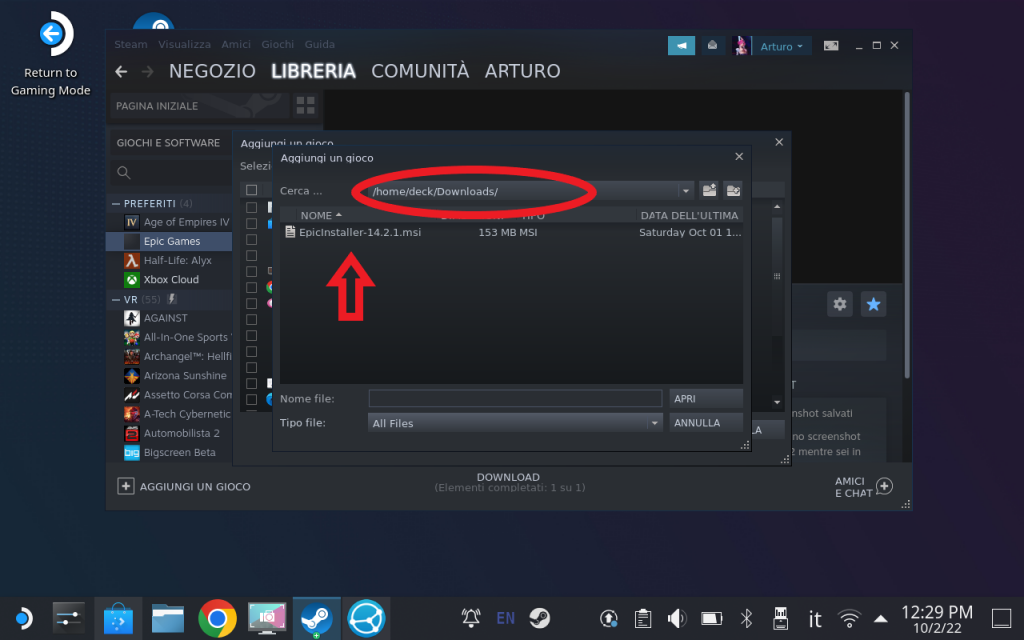Open the NEGOZIO tab
1024x640 pixels.
(214, 71)
